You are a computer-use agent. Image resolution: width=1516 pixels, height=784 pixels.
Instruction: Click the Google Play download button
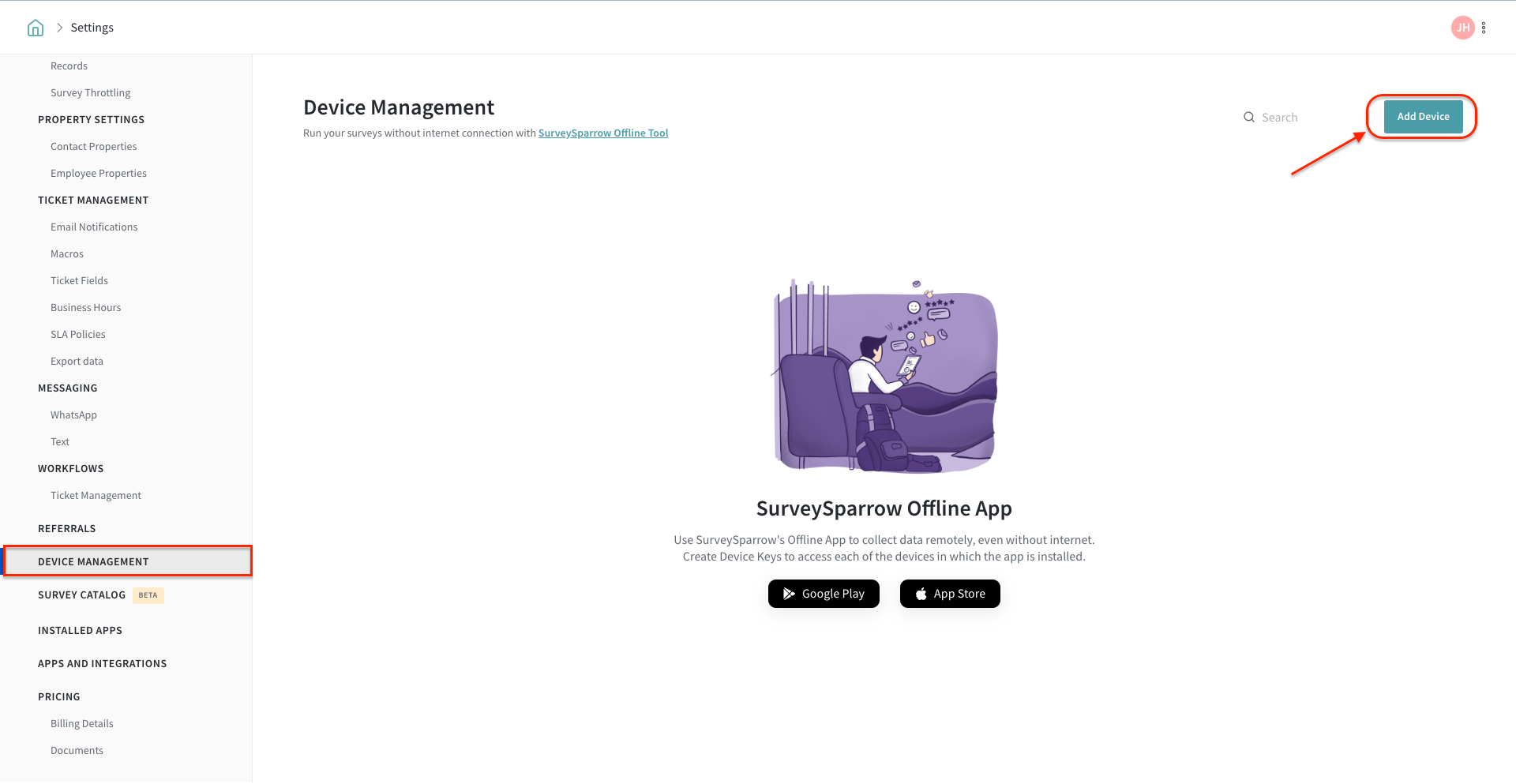point(823,594)
